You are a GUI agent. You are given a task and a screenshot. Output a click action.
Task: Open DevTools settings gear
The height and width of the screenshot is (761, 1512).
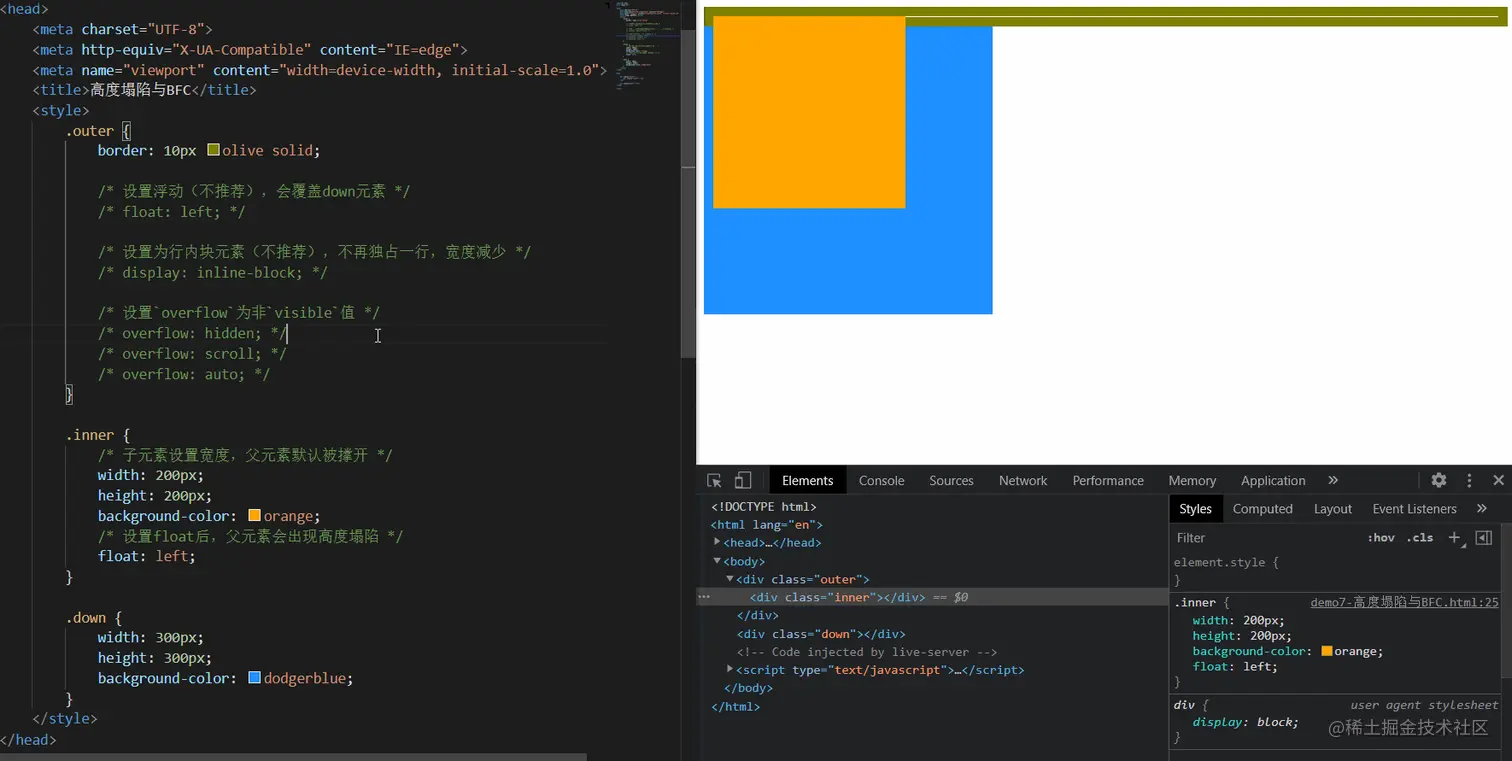pyautogui.click(x=1439, y=480)
